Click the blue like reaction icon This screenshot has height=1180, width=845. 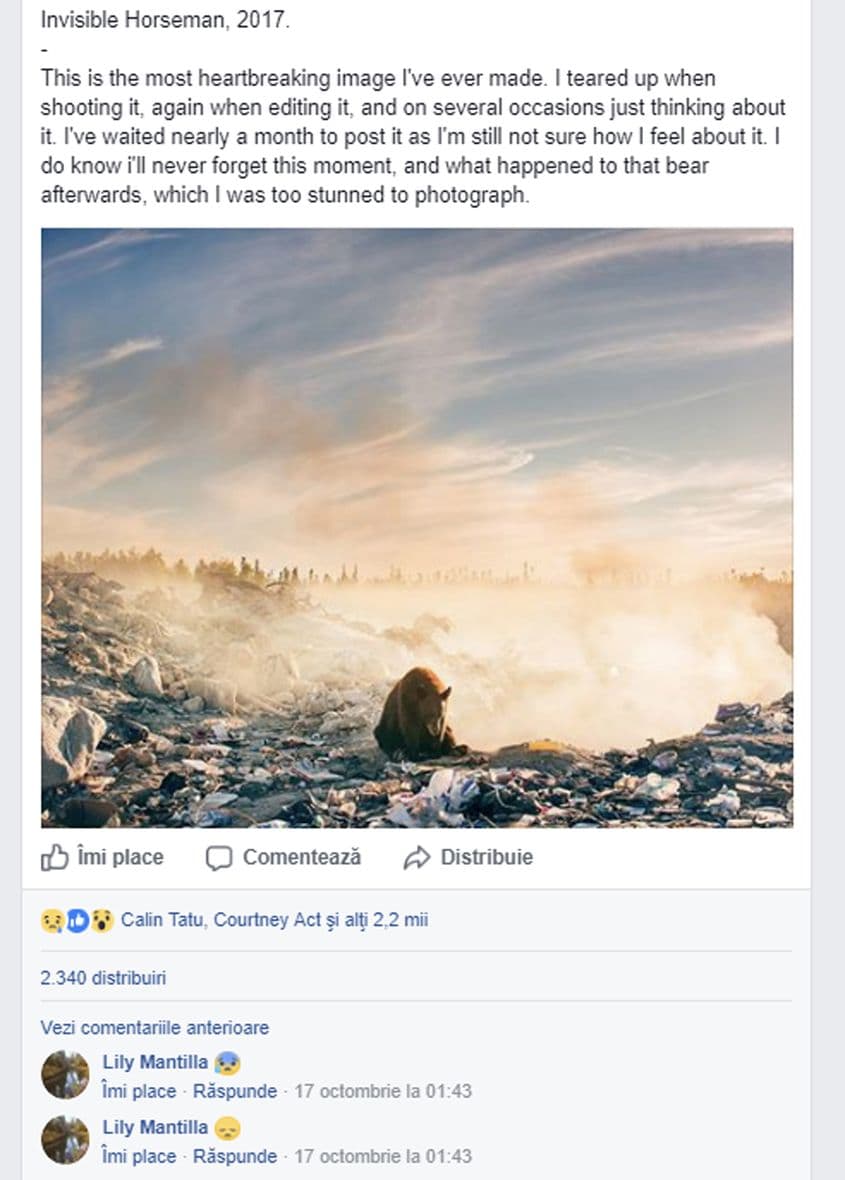pyautogui.click(x=77, y=921)
